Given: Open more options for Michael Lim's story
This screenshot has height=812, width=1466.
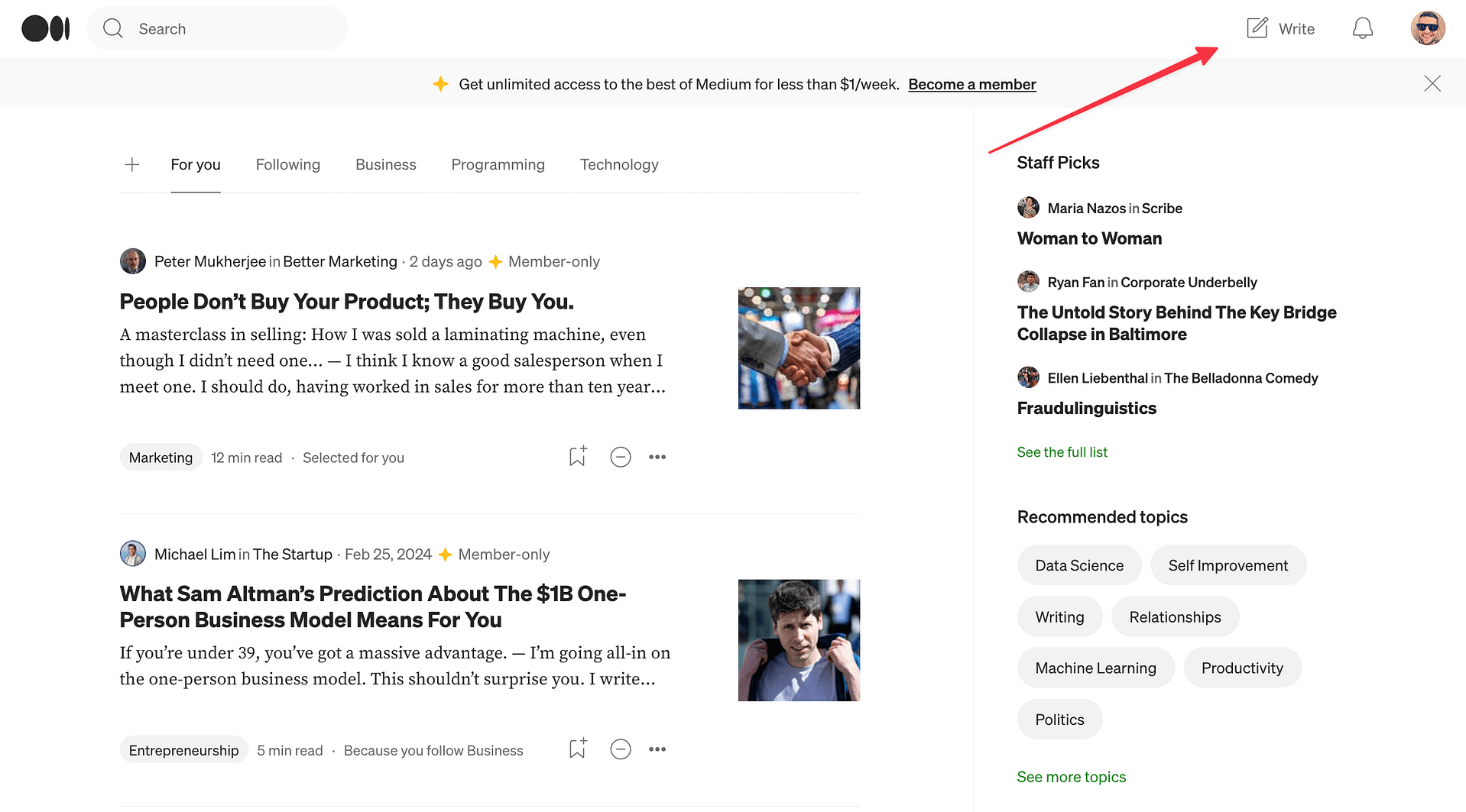Looking at the screenshot, I should [x=657, y=749].
